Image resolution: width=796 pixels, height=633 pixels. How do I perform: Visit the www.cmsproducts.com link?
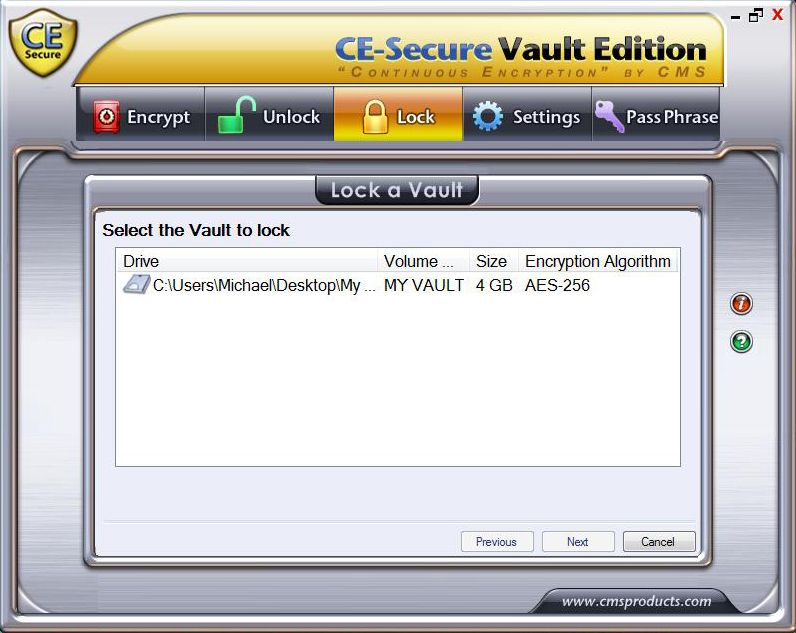click(636, 601)
